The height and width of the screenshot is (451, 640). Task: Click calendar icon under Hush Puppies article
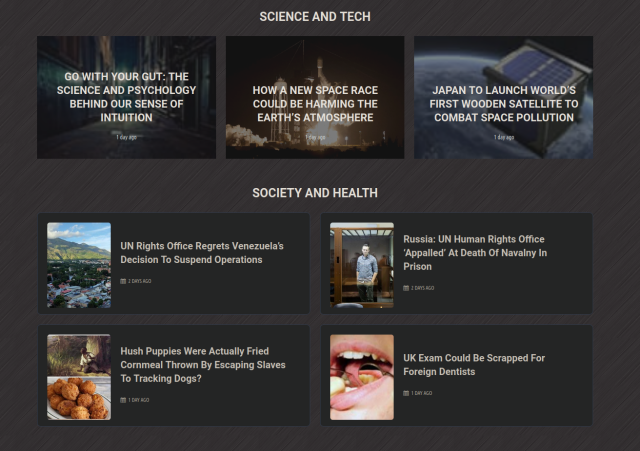(123, 400)
